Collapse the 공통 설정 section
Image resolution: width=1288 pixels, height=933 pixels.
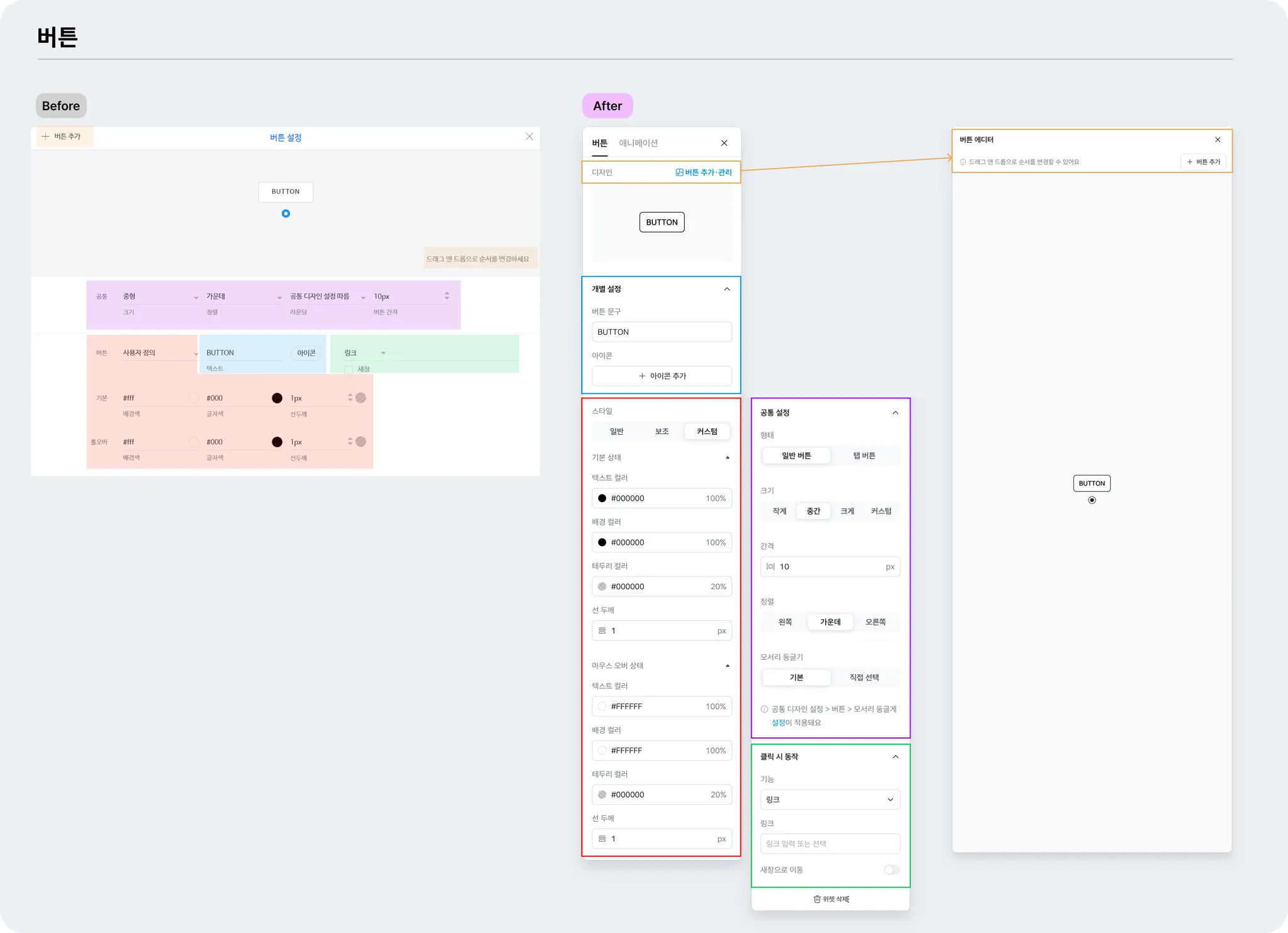pyautogui.click(x=896, y=413)
